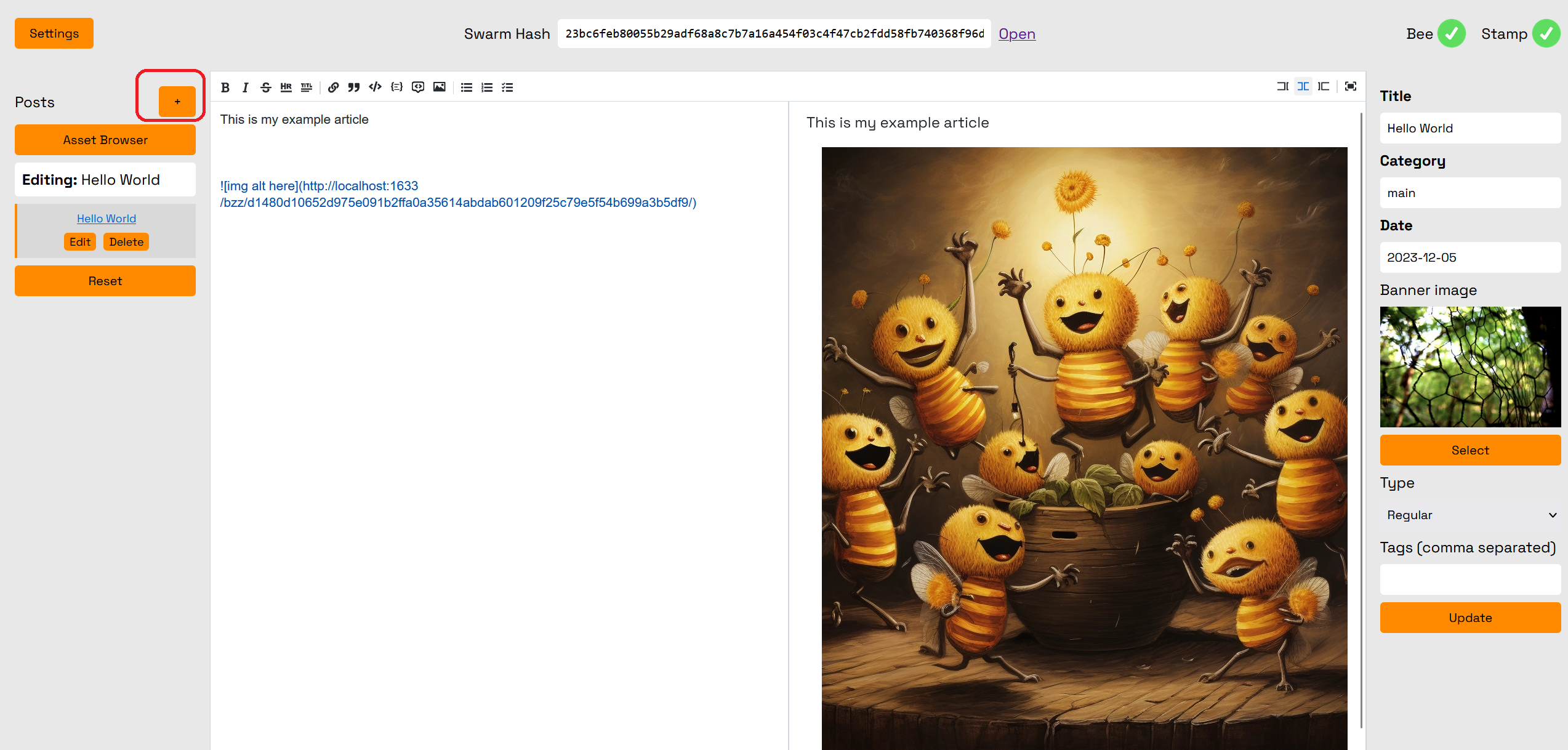Click the Open link beside Swarm Hash

[x=1016, y=34]
